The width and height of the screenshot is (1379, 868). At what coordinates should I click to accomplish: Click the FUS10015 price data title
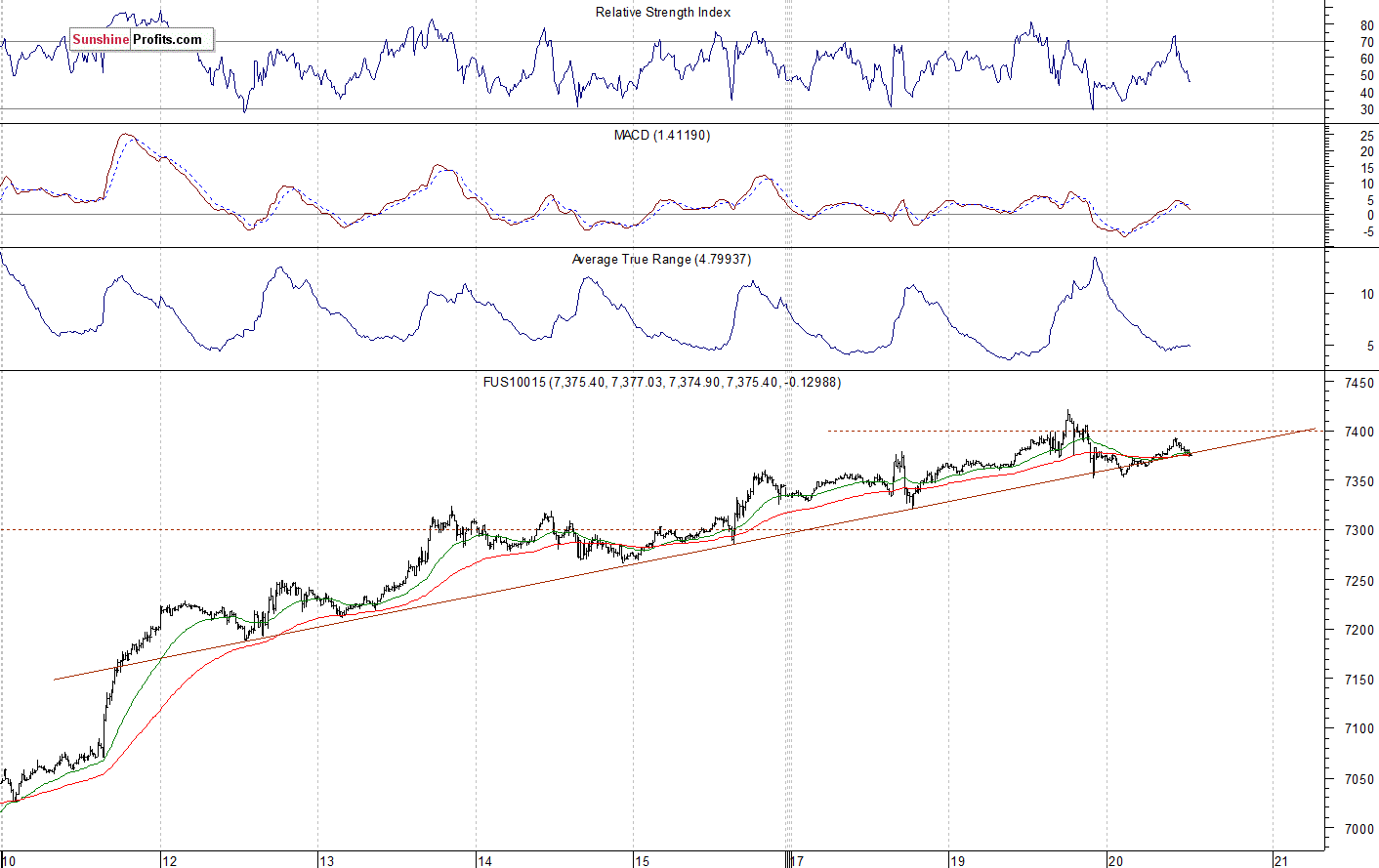point(662,382)
